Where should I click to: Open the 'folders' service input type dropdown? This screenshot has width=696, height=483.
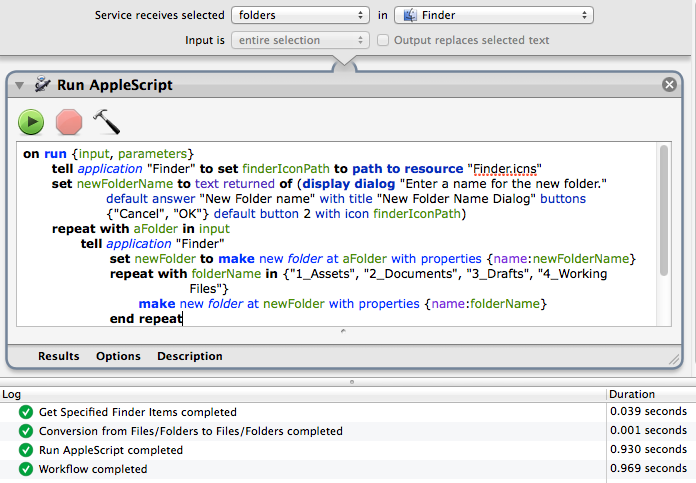click(x=301, y=15)
